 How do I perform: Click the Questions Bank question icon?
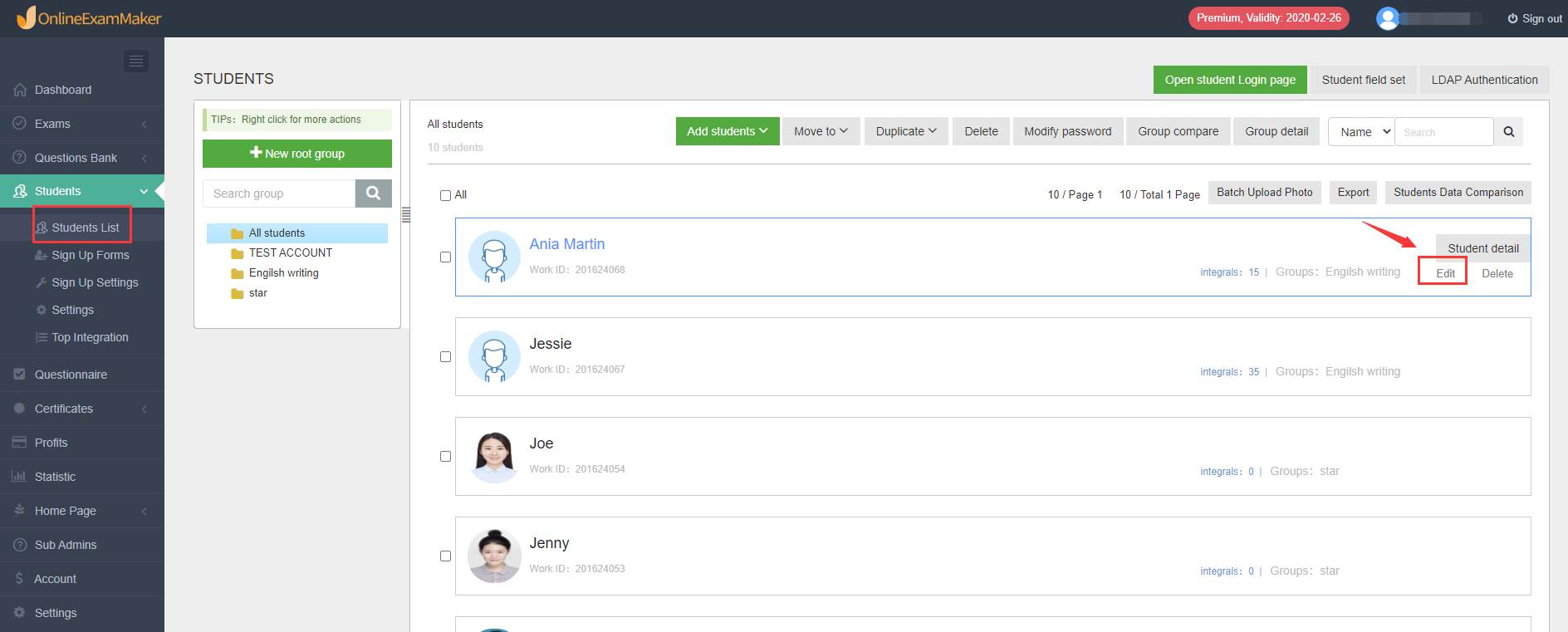[20, 158]
